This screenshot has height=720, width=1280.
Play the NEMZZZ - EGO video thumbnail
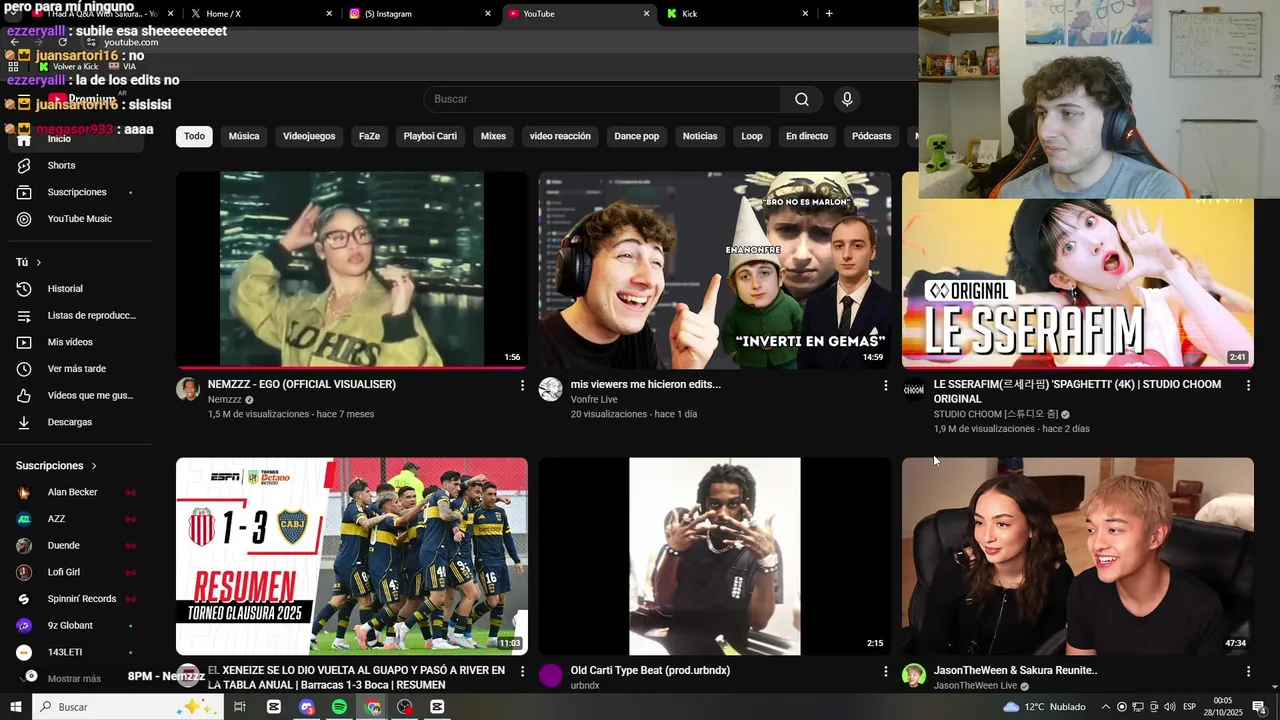[x=352, y=270]
